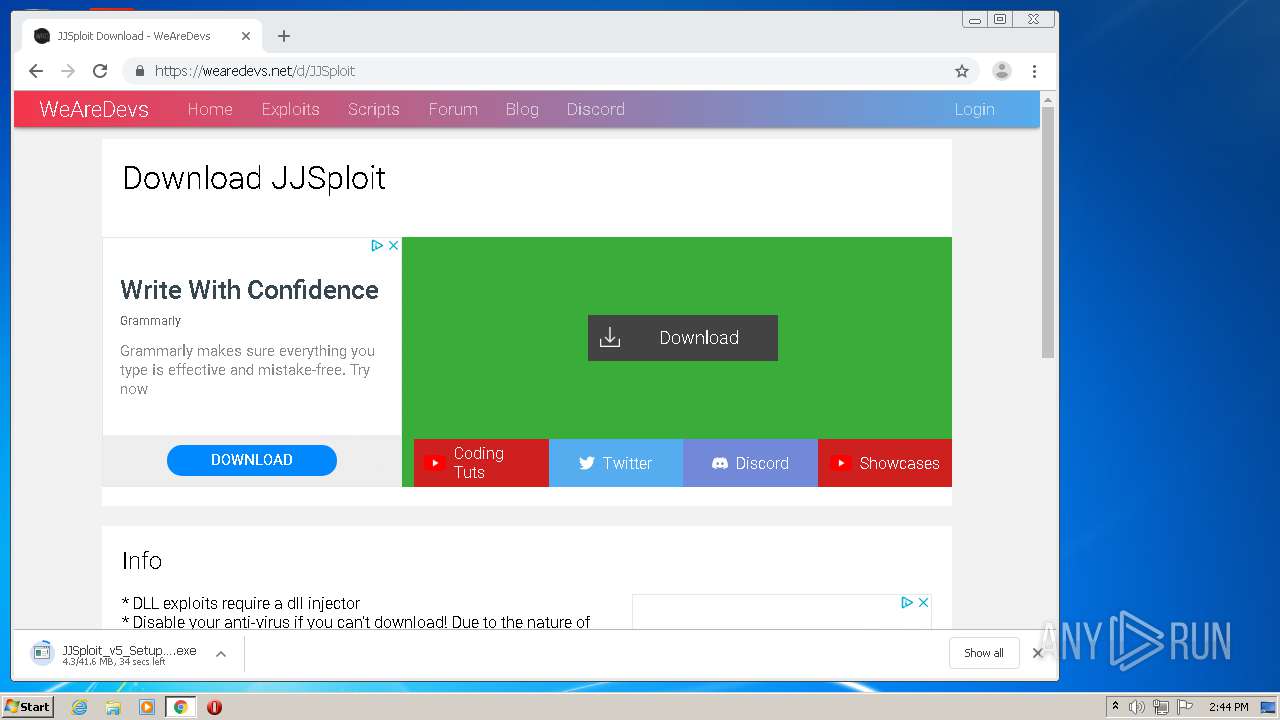The image size is (1280, 720).
Task: Click the padlock site info icon
Action: pyautogui.click(x=139, y=71)
